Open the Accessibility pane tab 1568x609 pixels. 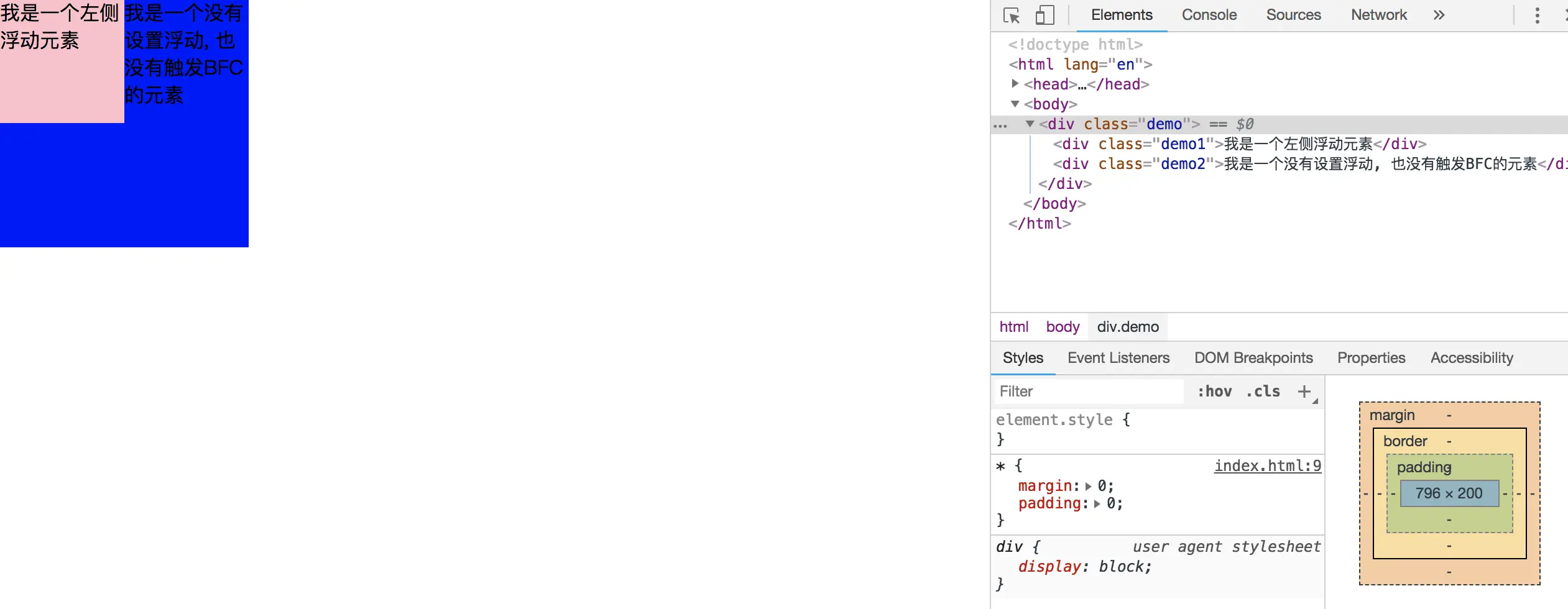point(1472,358)
